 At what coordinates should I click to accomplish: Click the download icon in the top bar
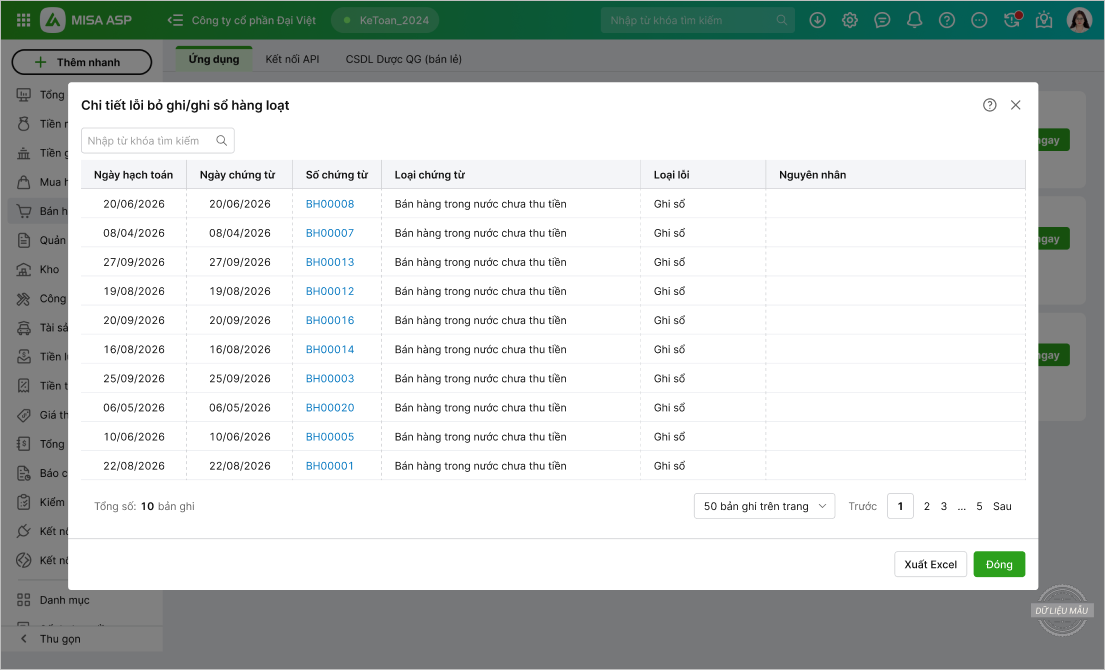(818, 20)
